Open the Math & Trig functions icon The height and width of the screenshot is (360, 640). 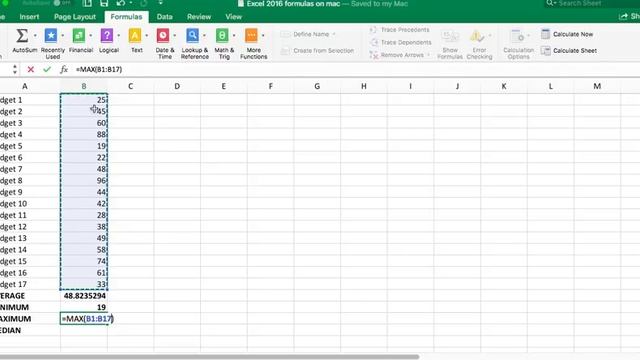pos(222,36)
